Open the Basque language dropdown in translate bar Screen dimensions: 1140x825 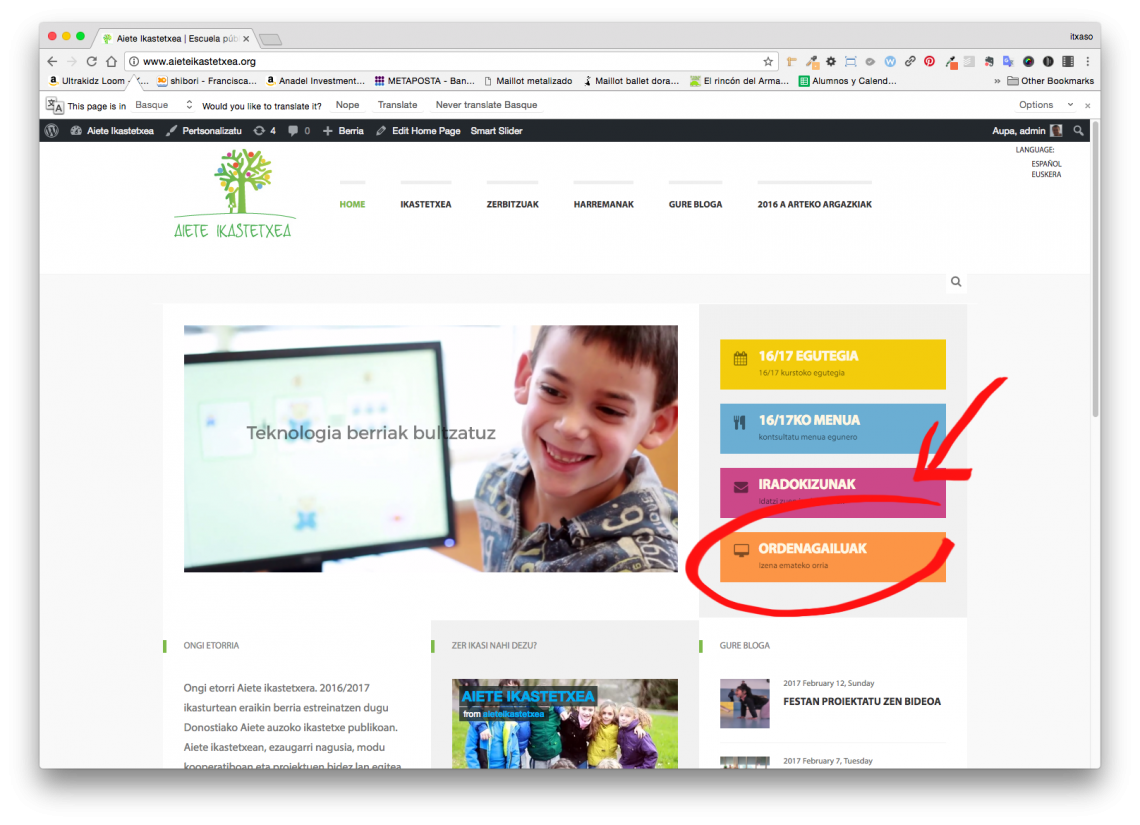click(164, 105)
